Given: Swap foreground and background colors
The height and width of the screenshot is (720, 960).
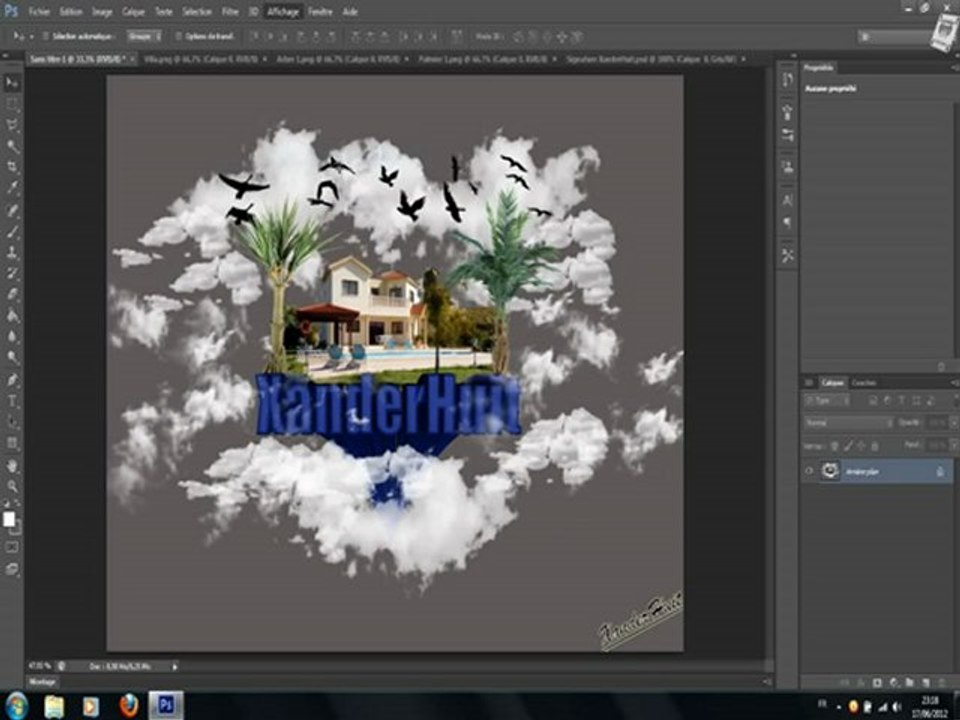Looking at the screenshot, I should coord(17,503).
